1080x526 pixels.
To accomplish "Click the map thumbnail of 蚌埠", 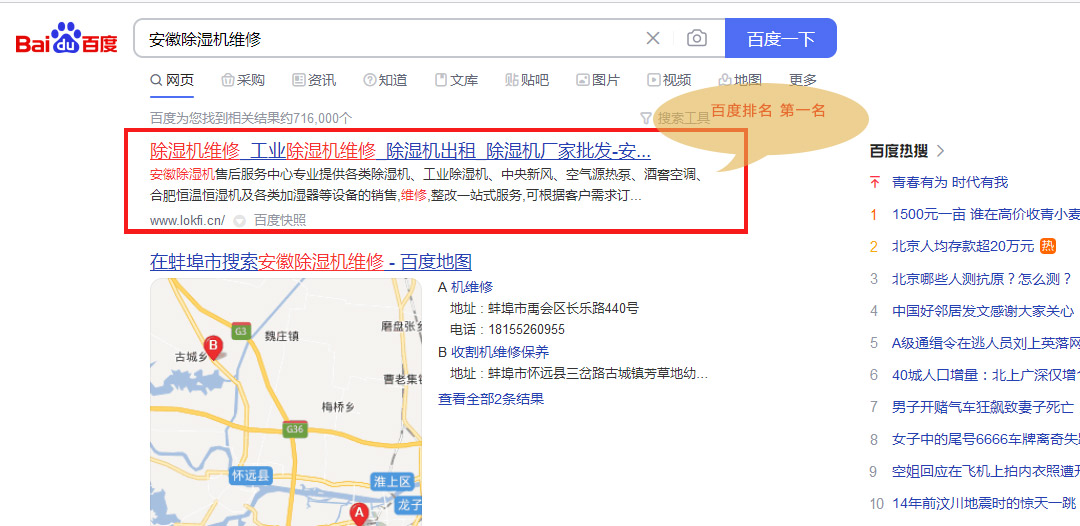I will click(286, 402).
